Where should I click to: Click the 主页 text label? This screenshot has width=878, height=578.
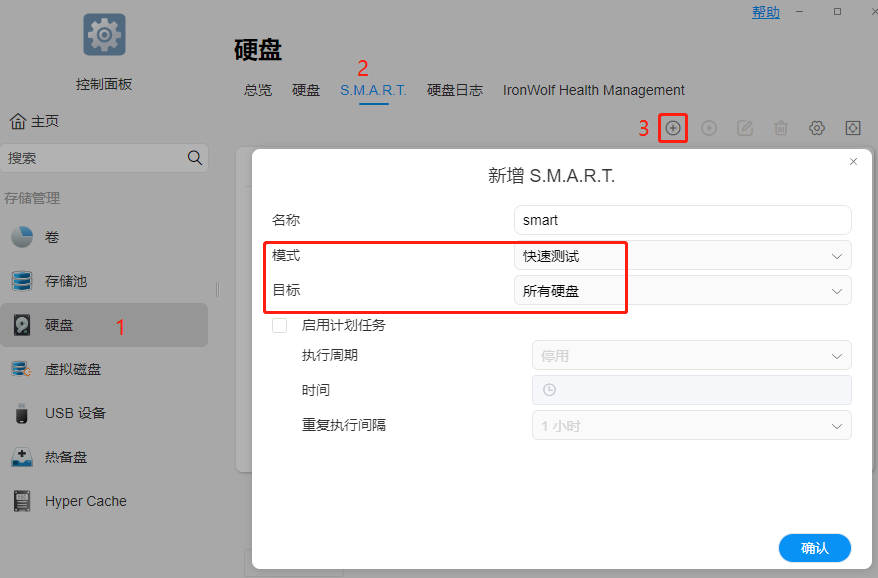(x=45, y=121)
